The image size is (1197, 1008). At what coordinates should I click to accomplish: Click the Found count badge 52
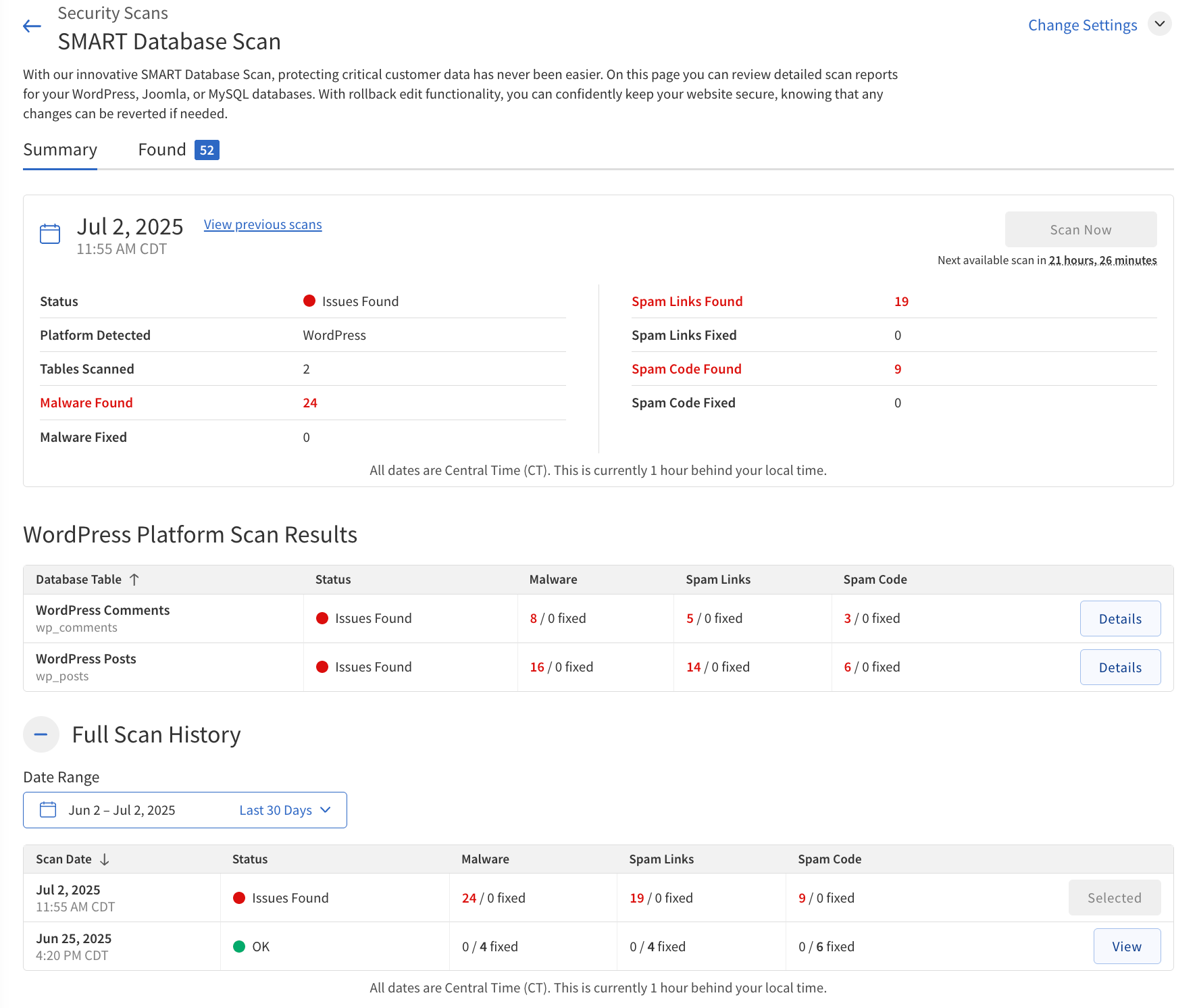pyautogui.click(x=207, y=150)
